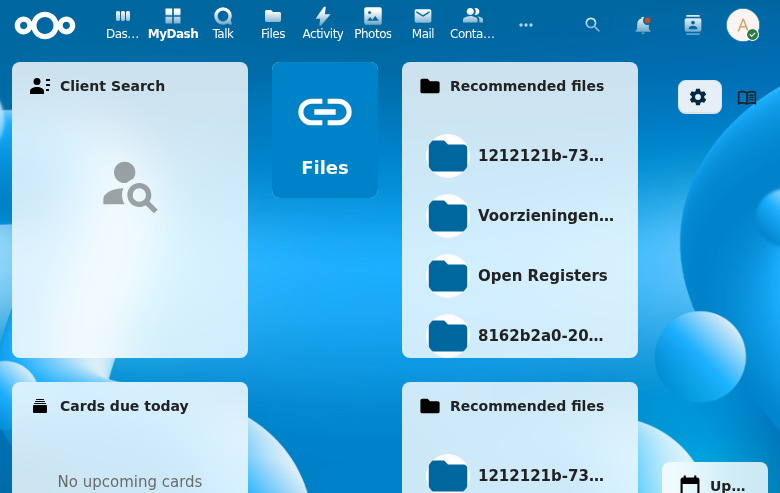Click the folder icon of top Recommended files header
Viewport: 780px width, 493px height.
coord(430,86)
